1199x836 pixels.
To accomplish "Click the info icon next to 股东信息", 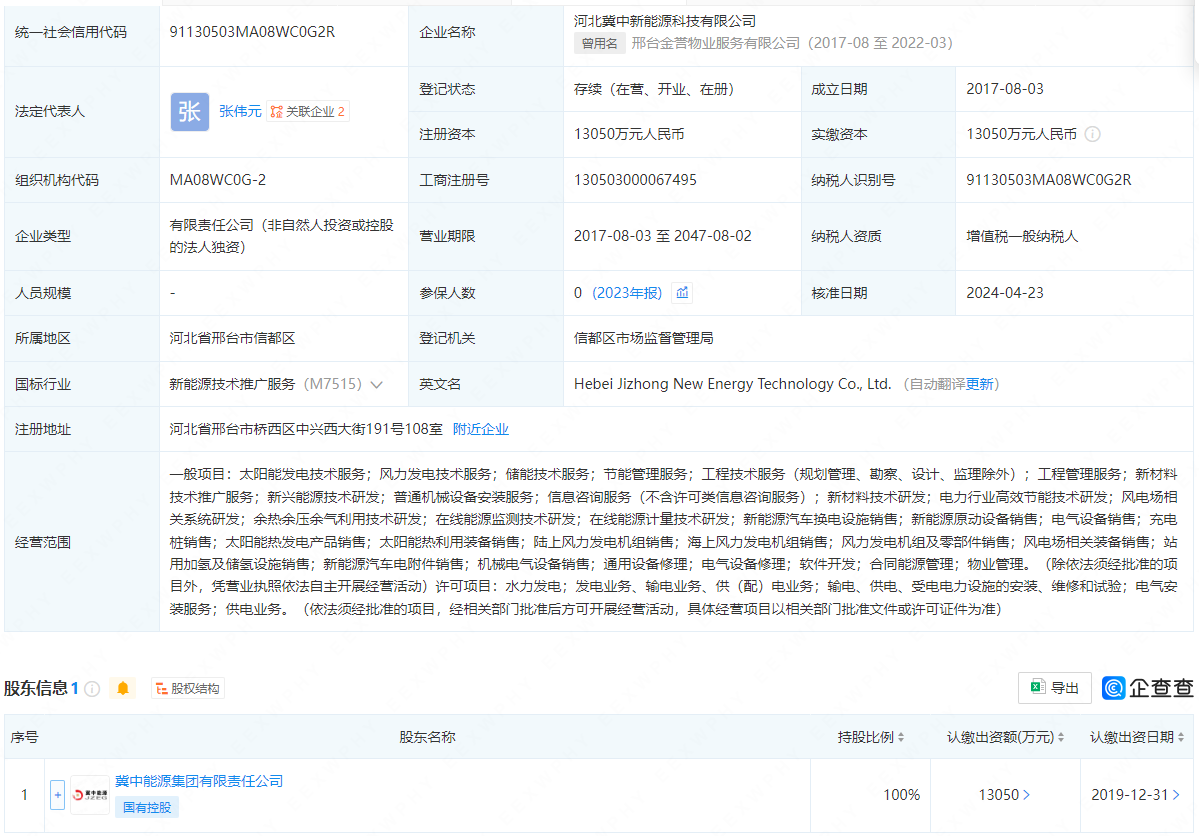I will pos(92,689).
